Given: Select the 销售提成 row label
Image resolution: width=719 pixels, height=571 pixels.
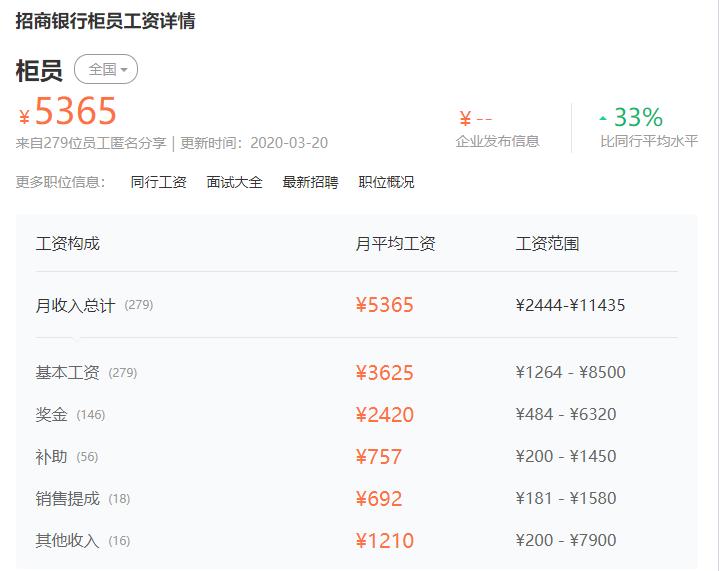Looking at the screenshot, I should point(67,499).
